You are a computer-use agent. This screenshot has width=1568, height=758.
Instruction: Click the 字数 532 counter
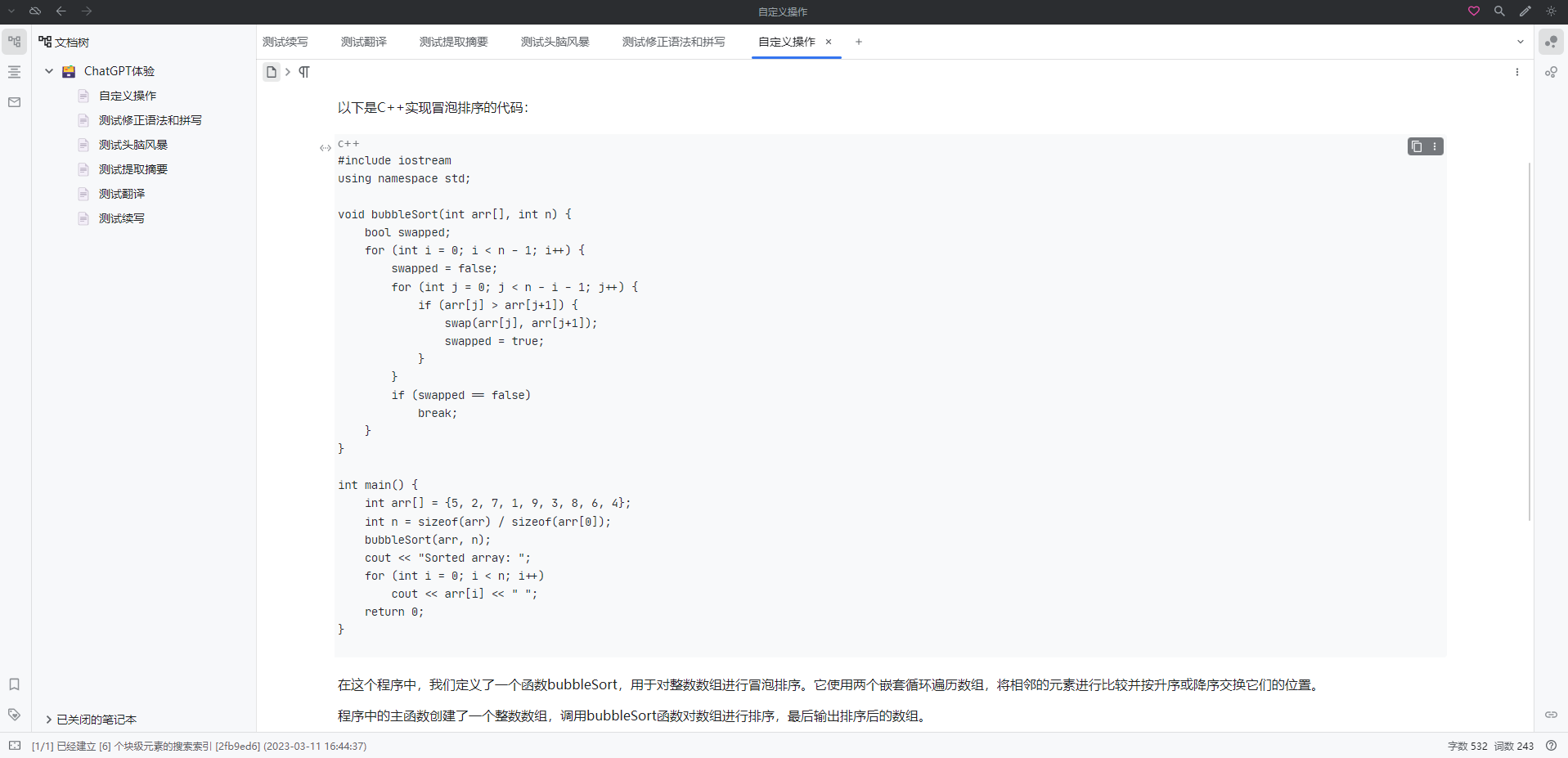click(1467, 746)
